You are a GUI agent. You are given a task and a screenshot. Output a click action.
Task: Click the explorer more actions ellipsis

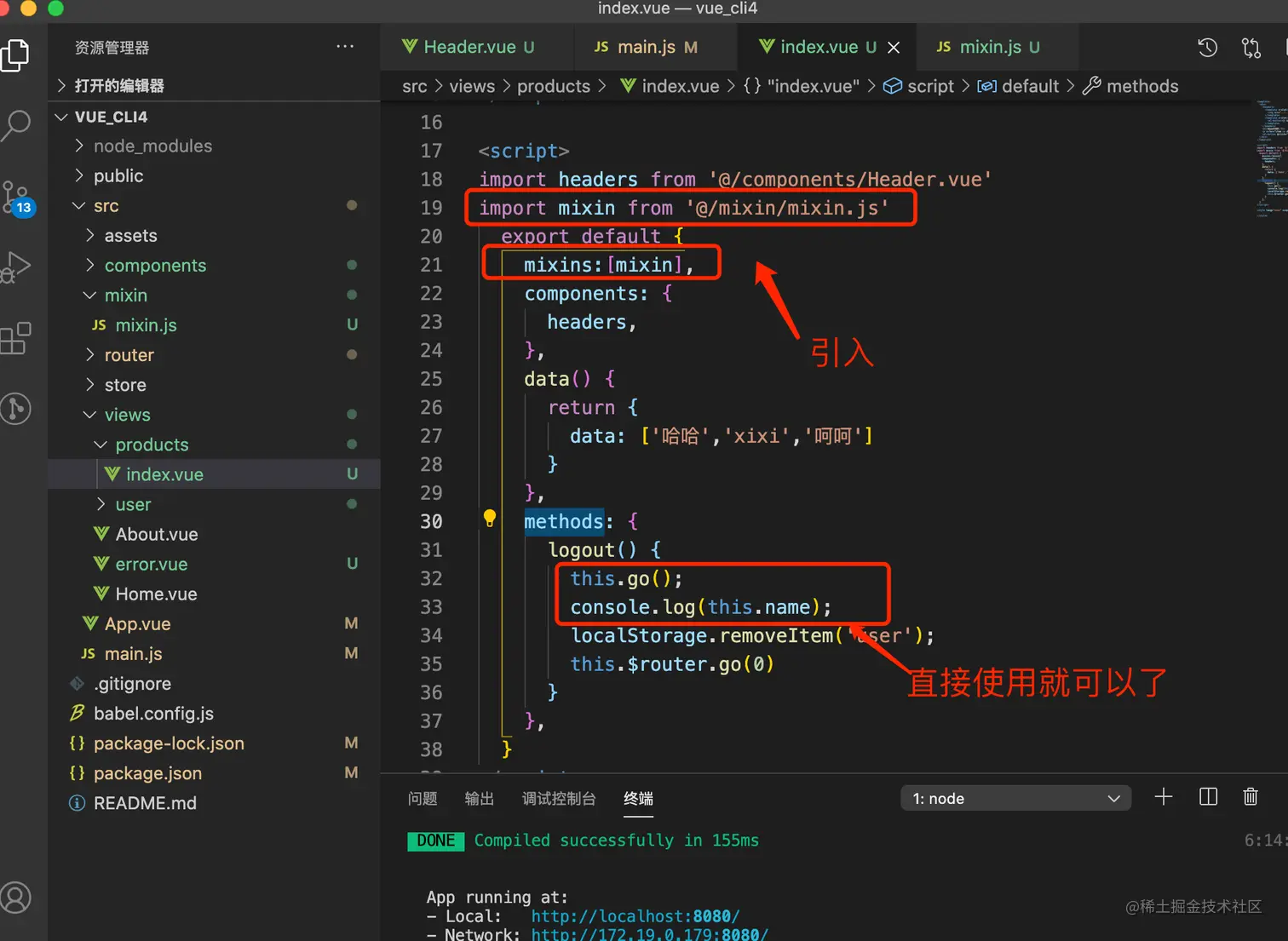point(345,47)
